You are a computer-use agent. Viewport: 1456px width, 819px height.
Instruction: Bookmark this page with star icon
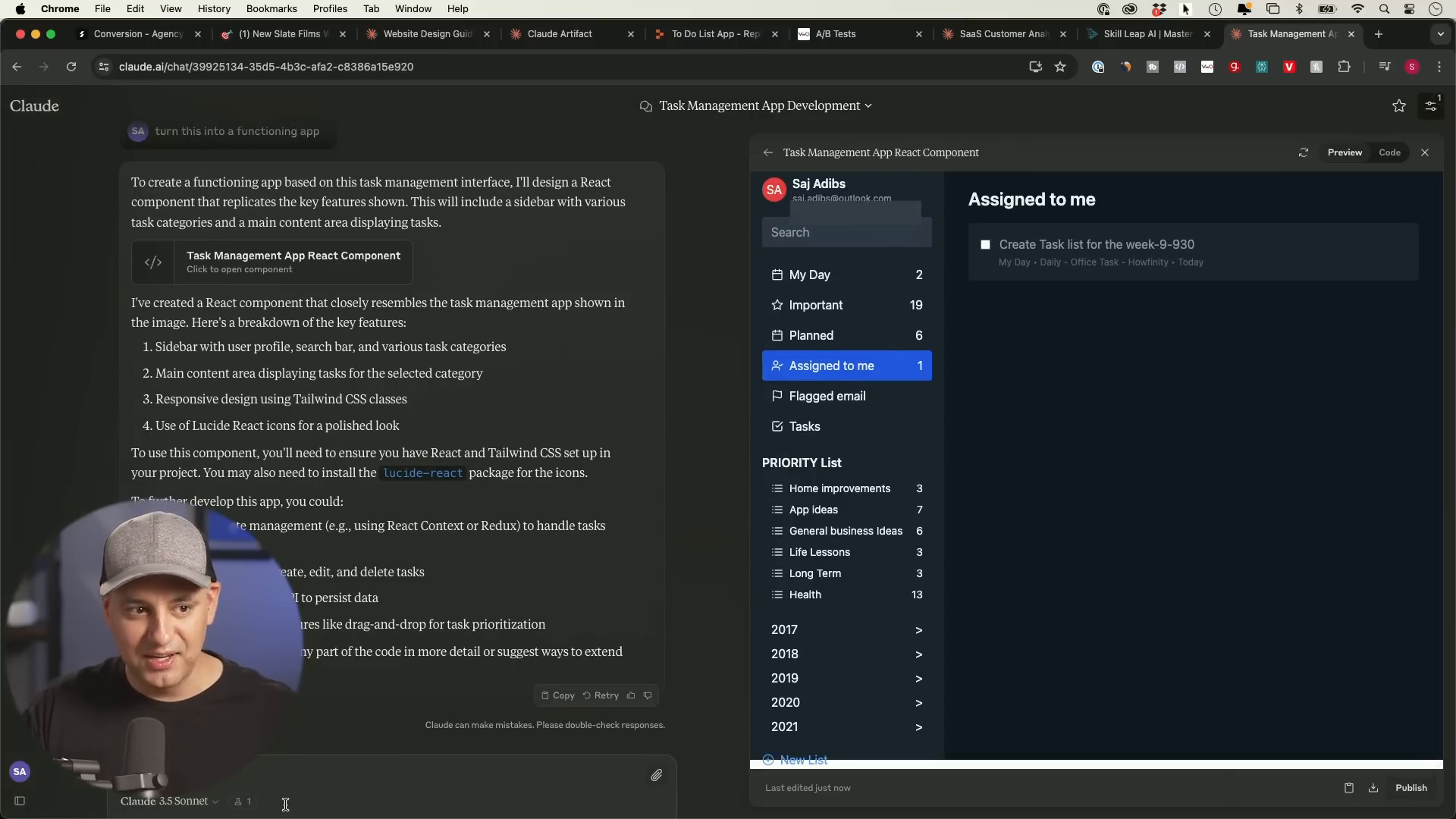(1060, 67)
